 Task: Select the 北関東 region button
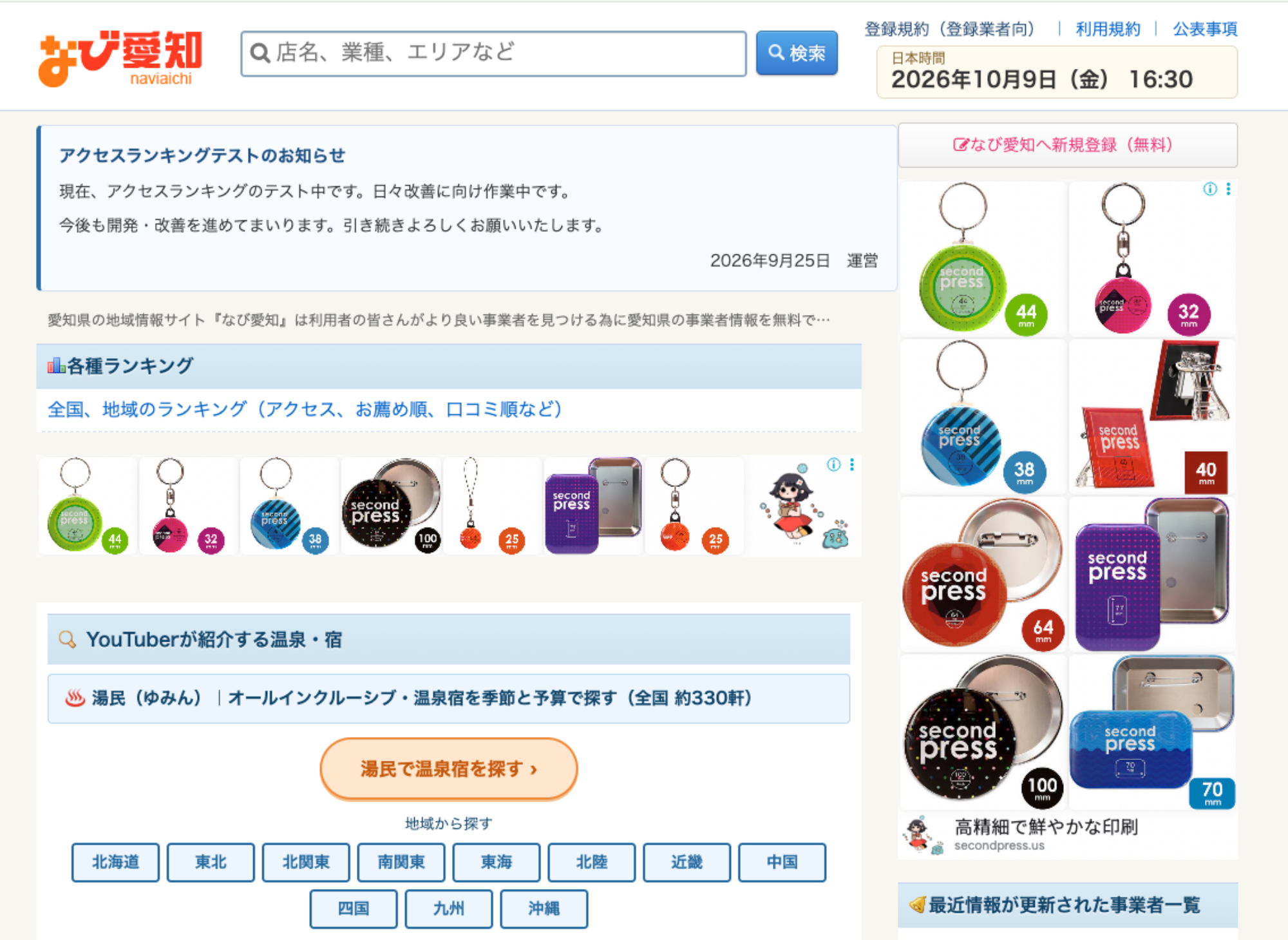tap(306, 862)
